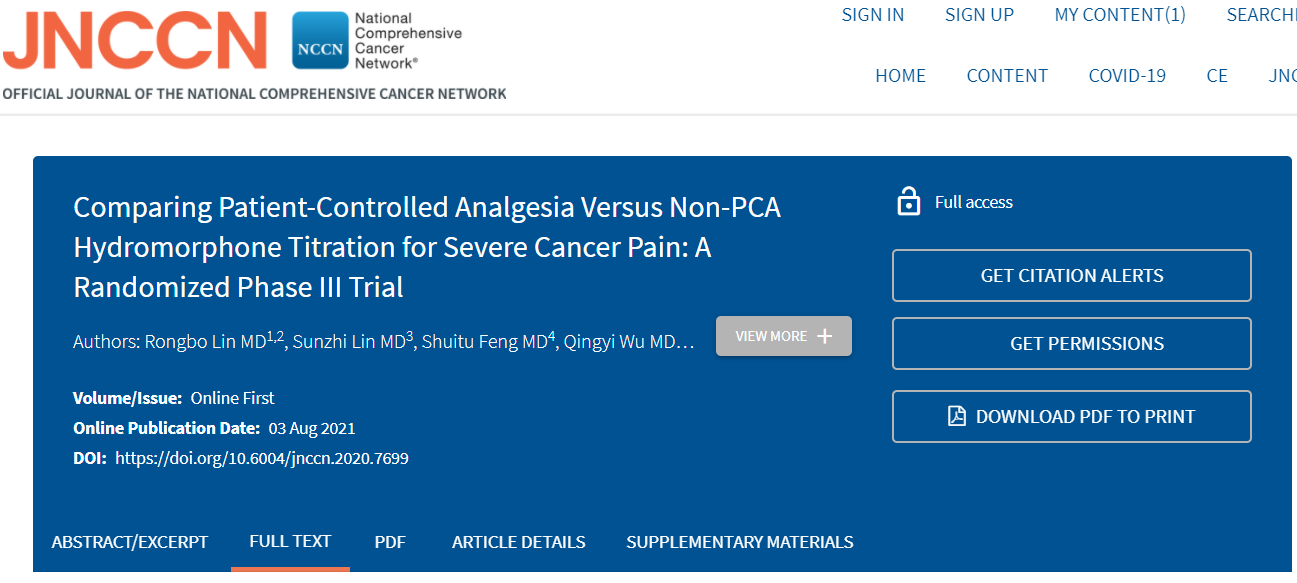Screen dimensions: 1297x583
Task: Click the Sign Up link
Action: coord(979,14)
